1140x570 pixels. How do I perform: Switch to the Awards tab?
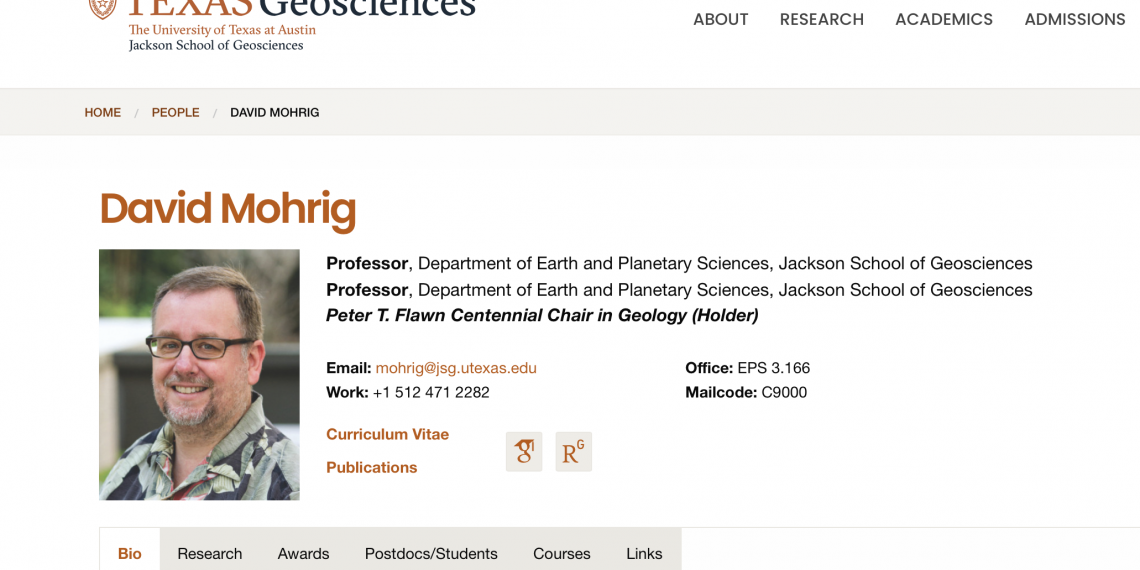[303, 553]
